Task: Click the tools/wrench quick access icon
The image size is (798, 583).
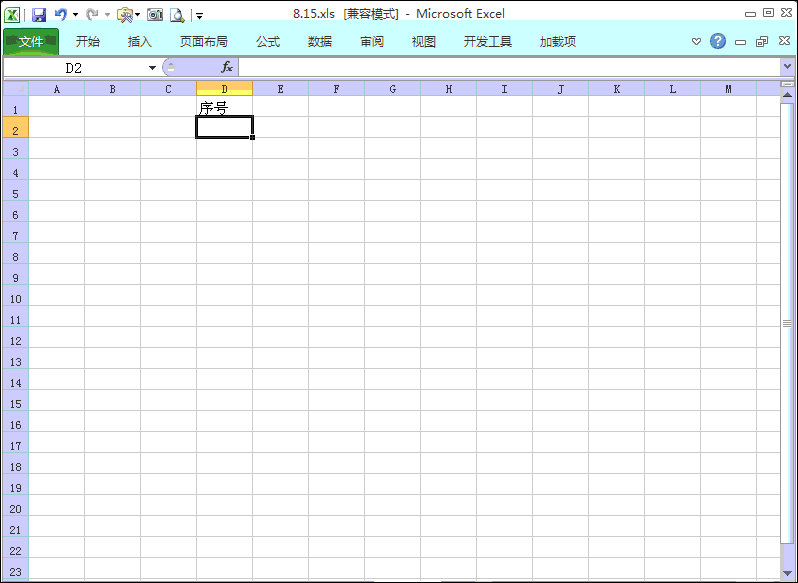Action: click(124, 15)
